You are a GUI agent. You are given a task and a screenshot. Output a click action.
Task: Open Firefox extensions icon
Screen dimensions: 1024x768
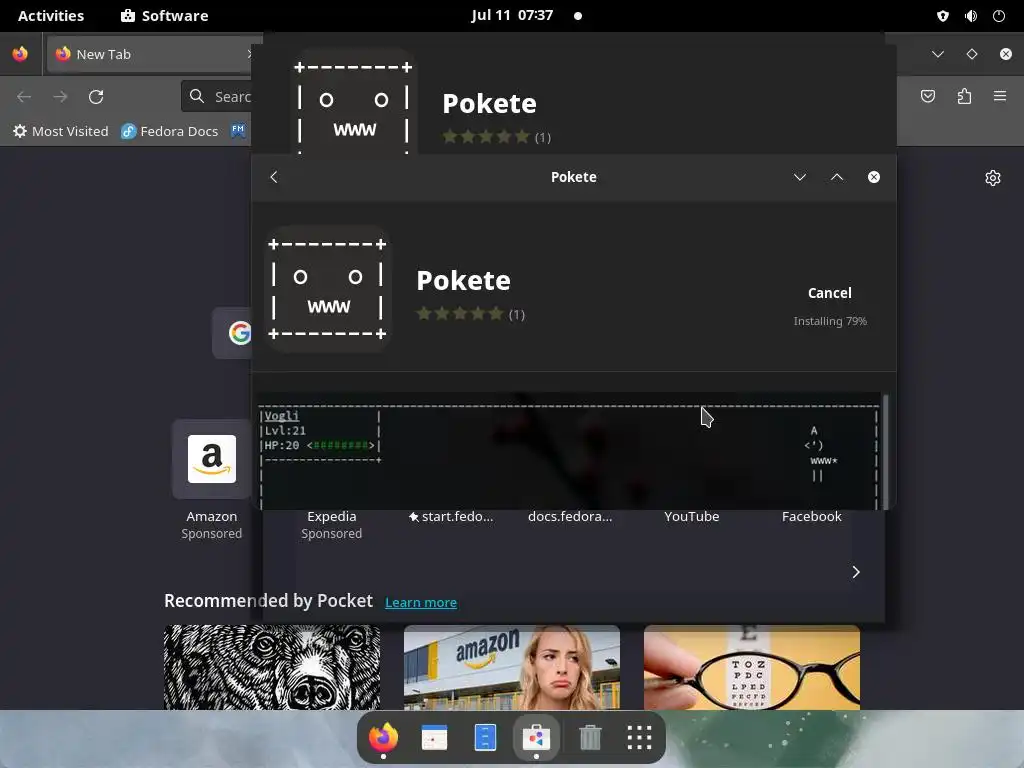[x=964, y=97]
